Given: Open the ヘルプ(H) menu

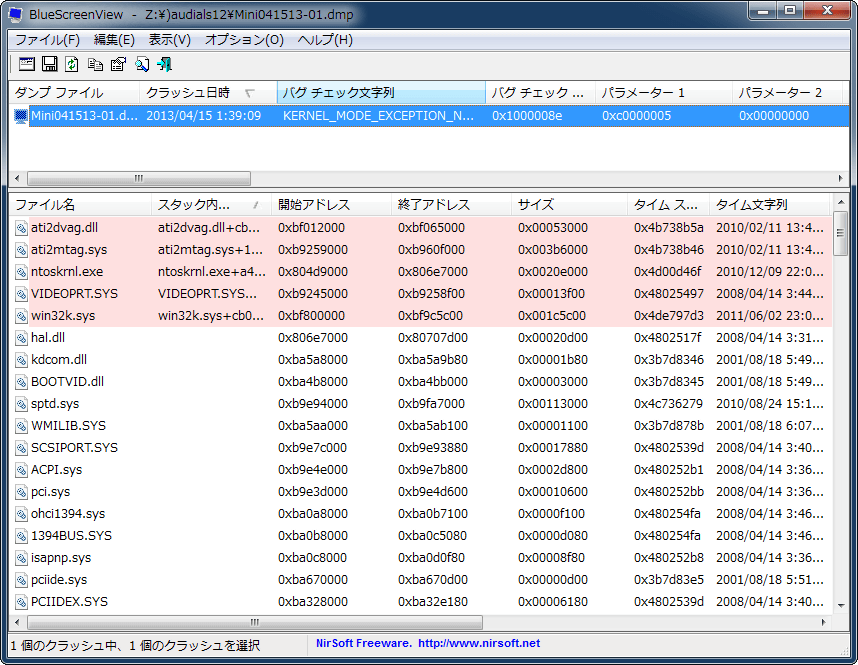Looking at the screenshot, I should tap(326, 40).
